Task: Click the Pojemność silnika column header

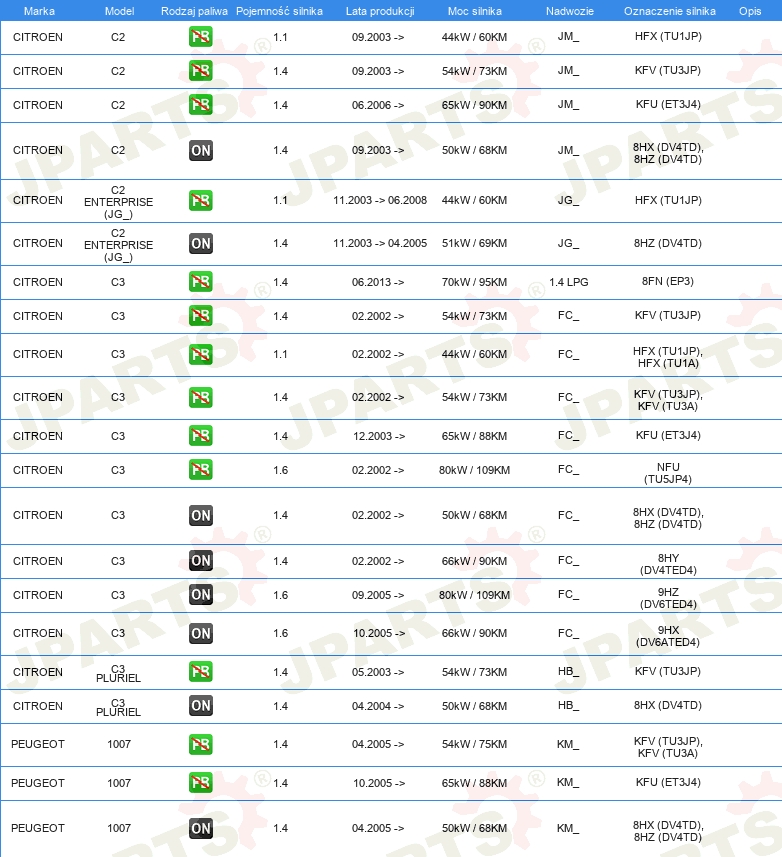Action: coord(279,11)
